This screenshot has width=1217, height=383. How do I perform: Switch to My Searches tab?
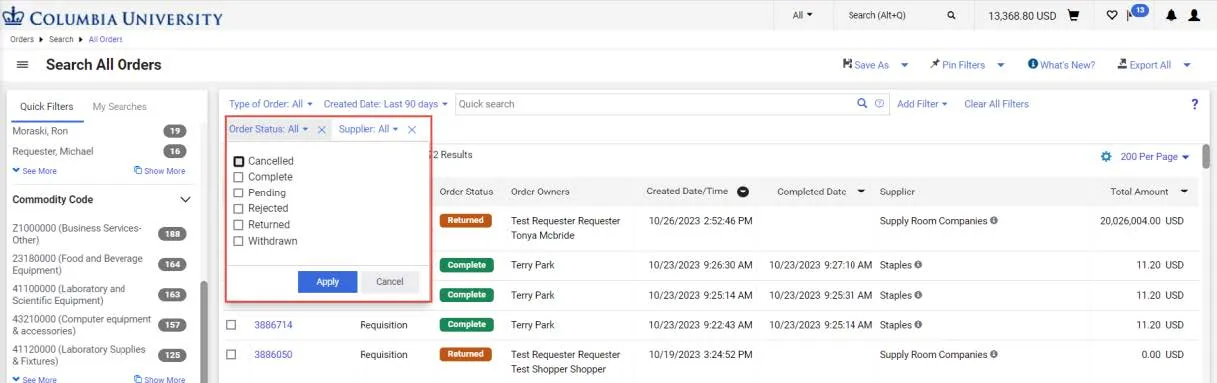point(119,107)
